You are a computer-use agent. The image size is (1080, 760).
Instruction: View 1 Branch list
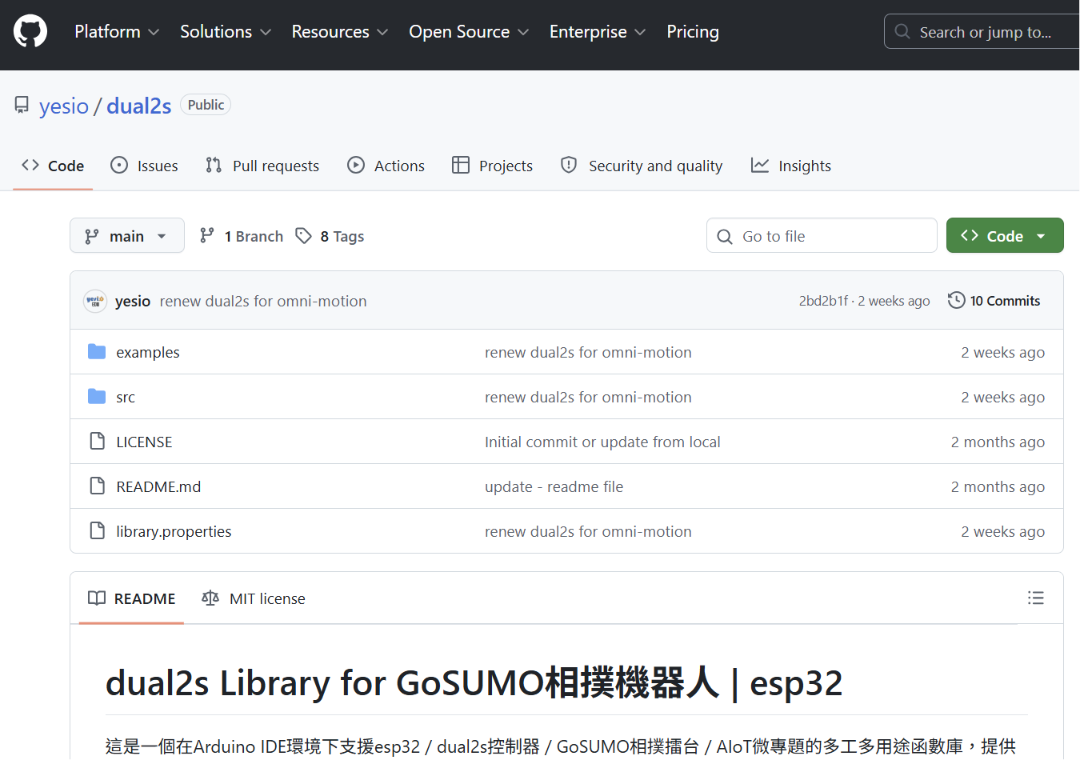coord(241,236)
